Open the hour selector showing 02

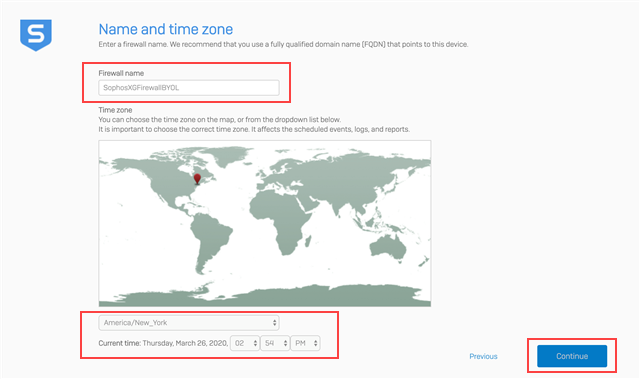(x=245, y=343)
